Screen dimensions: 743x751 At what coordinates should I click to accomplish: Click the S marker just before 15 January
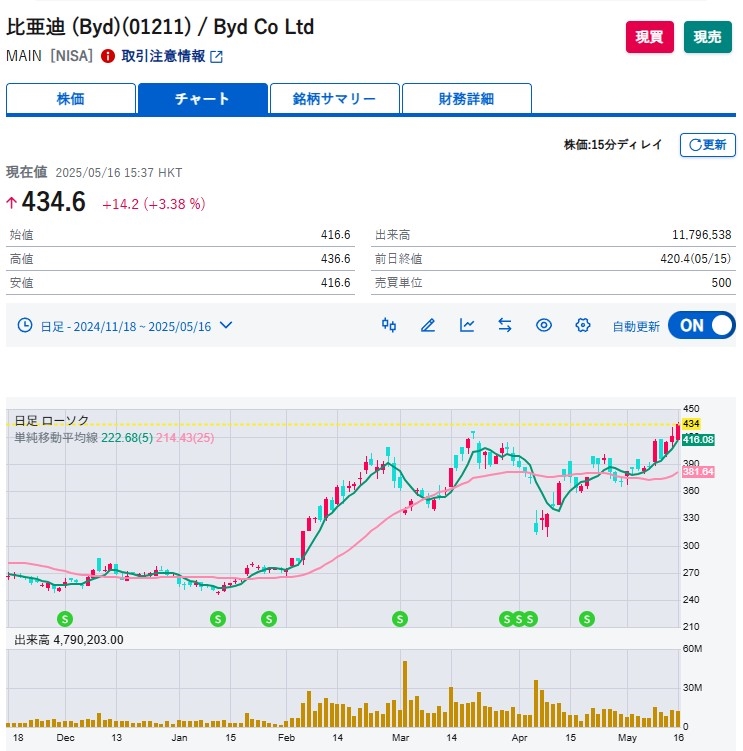[218, 619]
